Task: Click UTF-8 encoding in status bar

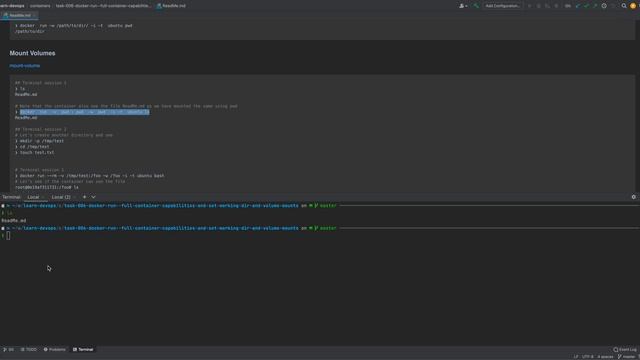Action: 588,357
